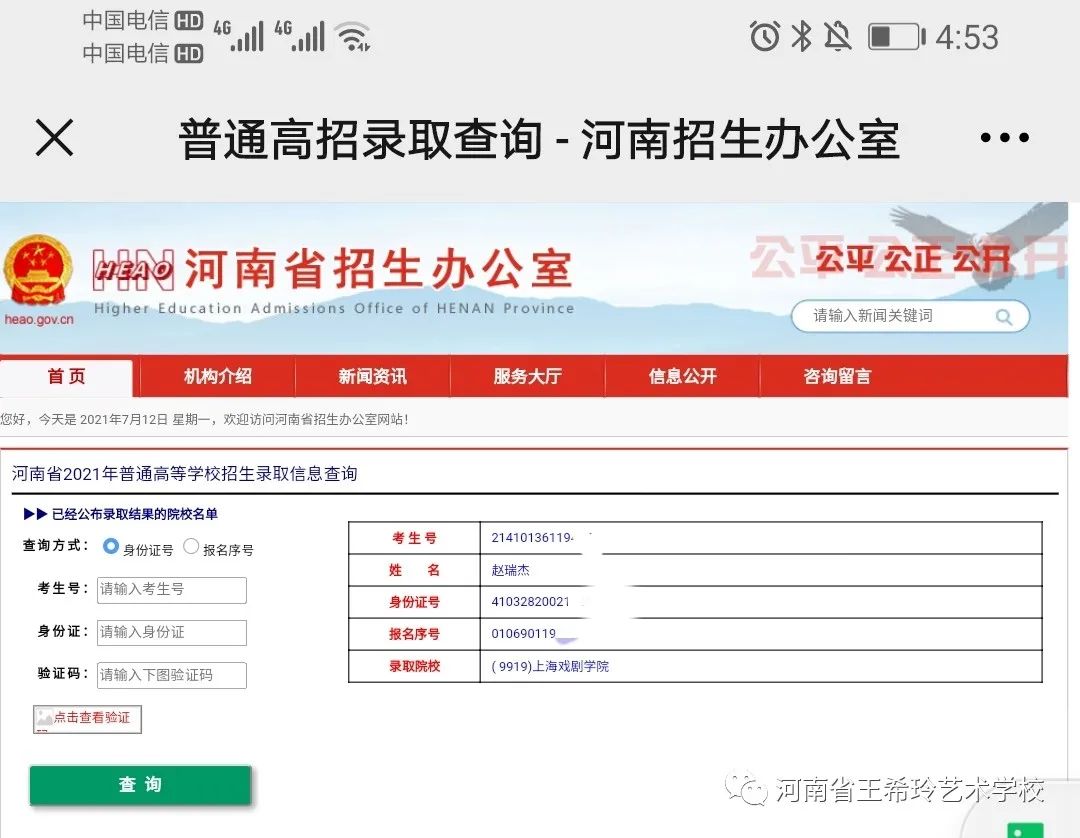The width and height of the screenshot is (1080, 838).
Task: Click the ID number value 41032820021
Action: coord(530,602)
